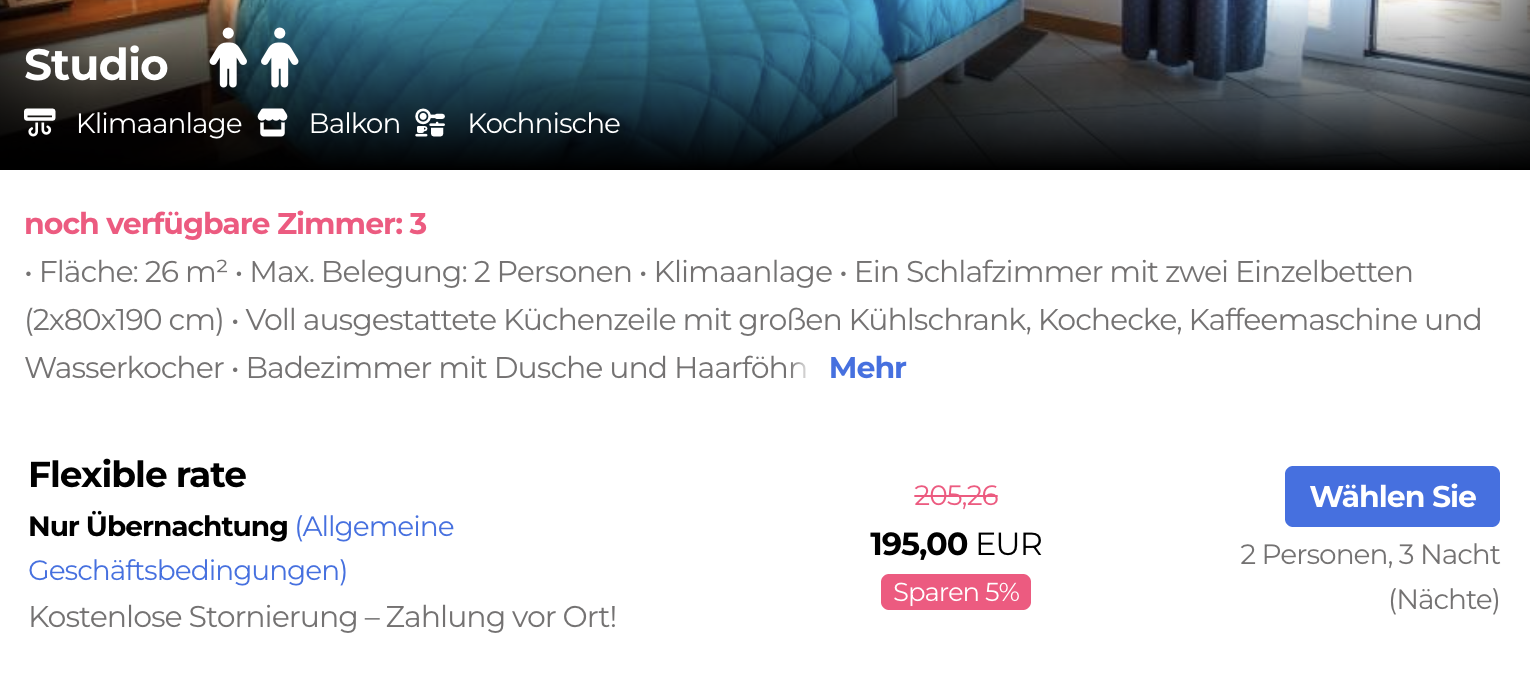Expand room description with Mehr
The image size is (1530, 676).
[x=867, y=368]
